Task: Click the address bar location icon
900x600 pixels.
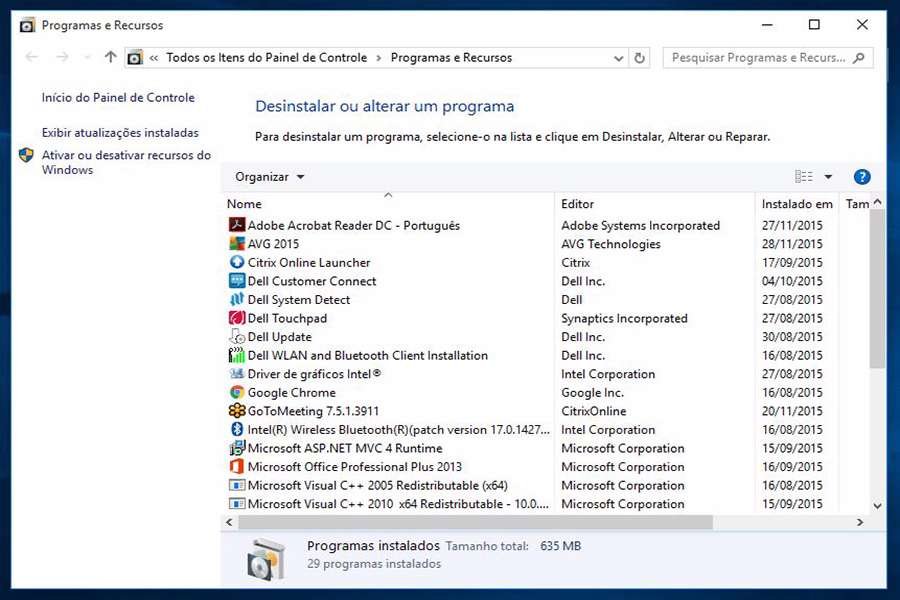Action: (135, 57)
